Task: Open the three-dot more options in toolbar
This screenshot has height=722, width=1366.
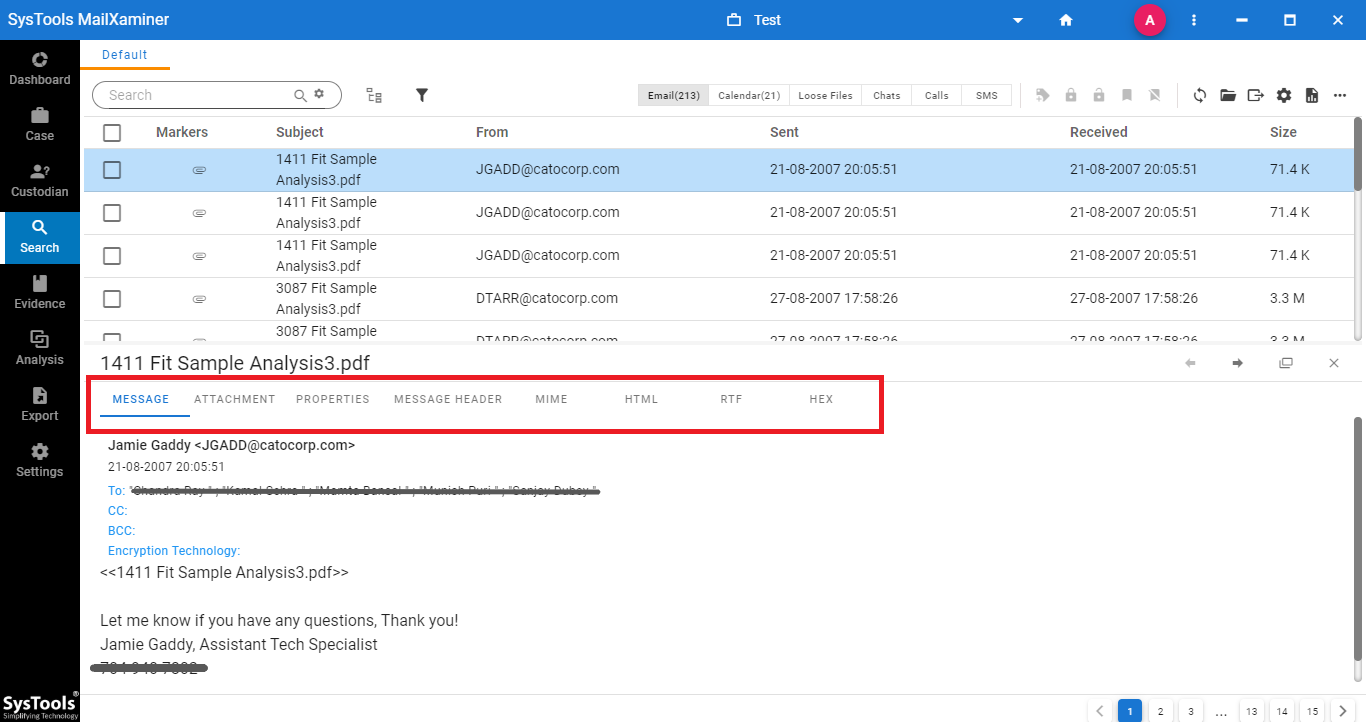Action: point(1340,95)
